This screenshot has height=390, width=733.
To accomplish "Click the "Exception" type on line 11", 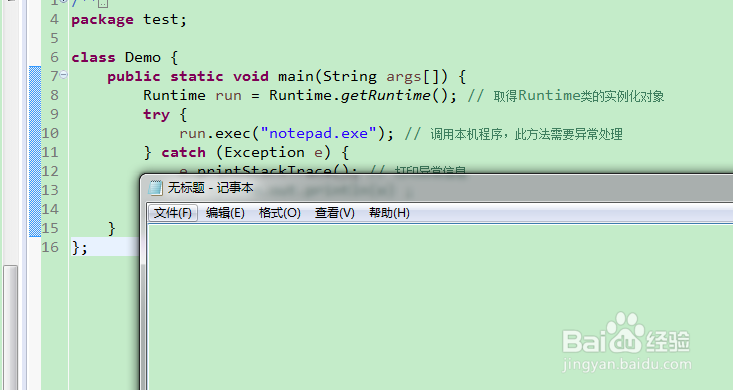I will pos(265,152).
